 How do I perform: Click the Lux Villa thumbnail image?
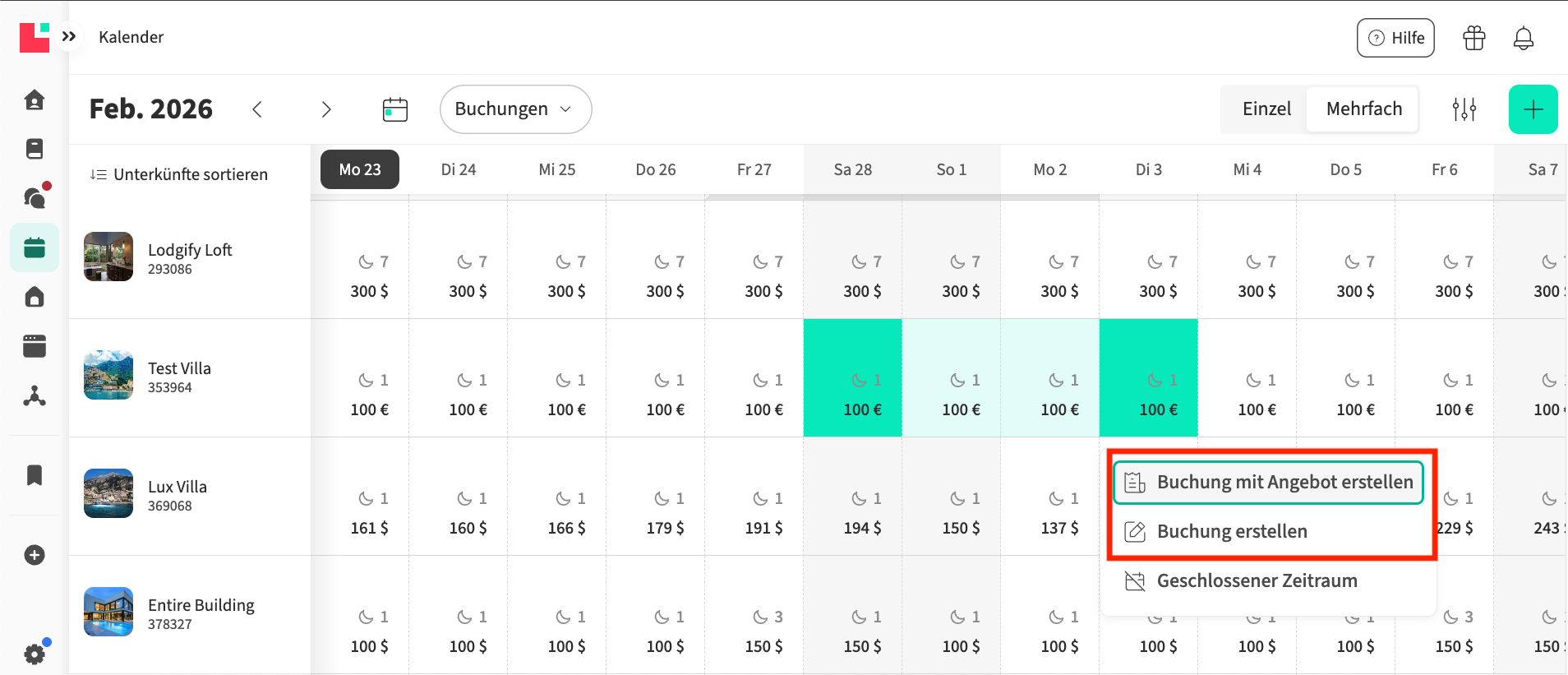108,493
